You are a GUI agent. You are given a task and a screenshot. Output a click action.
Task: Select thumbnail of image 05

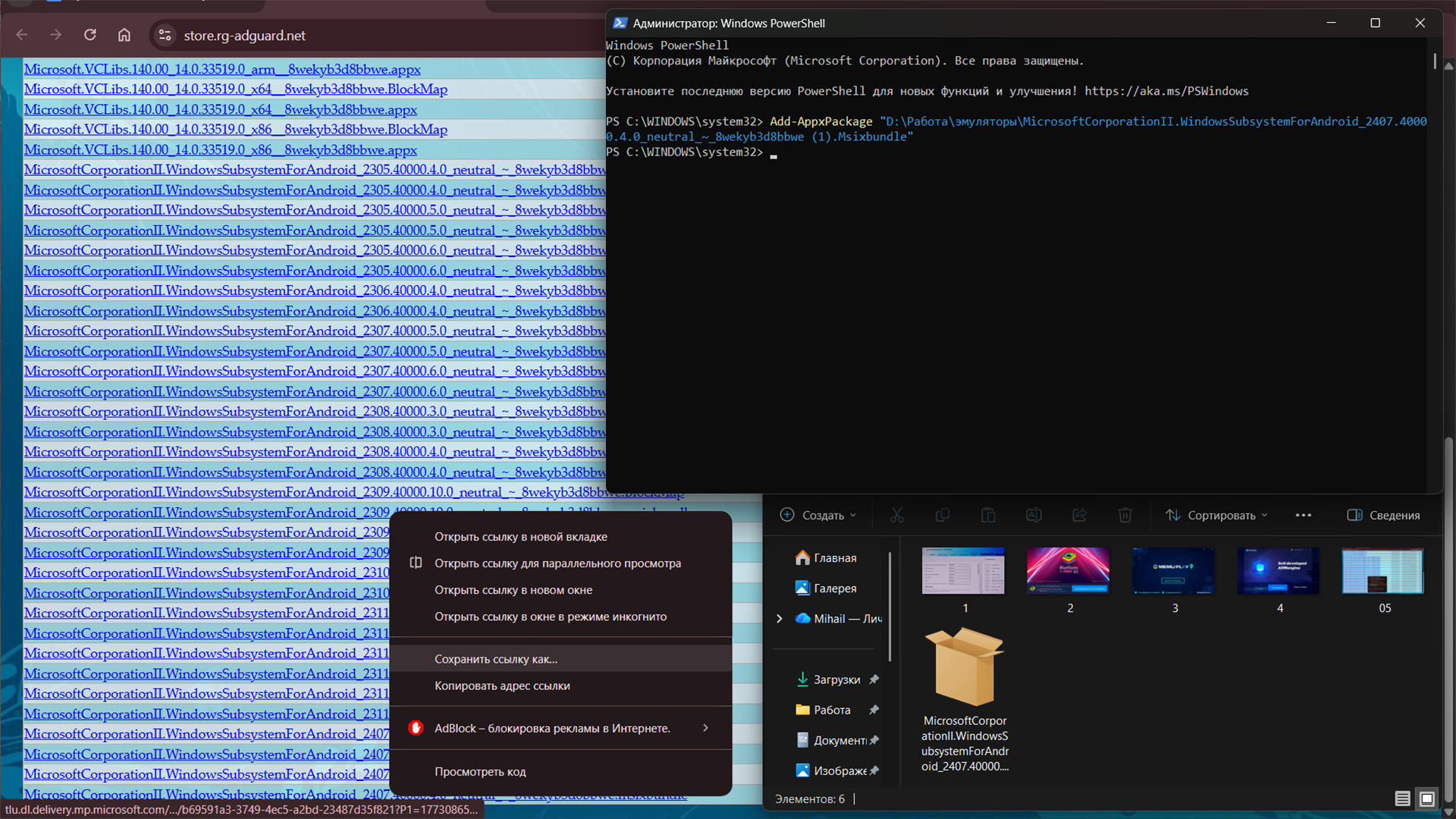1382,571
